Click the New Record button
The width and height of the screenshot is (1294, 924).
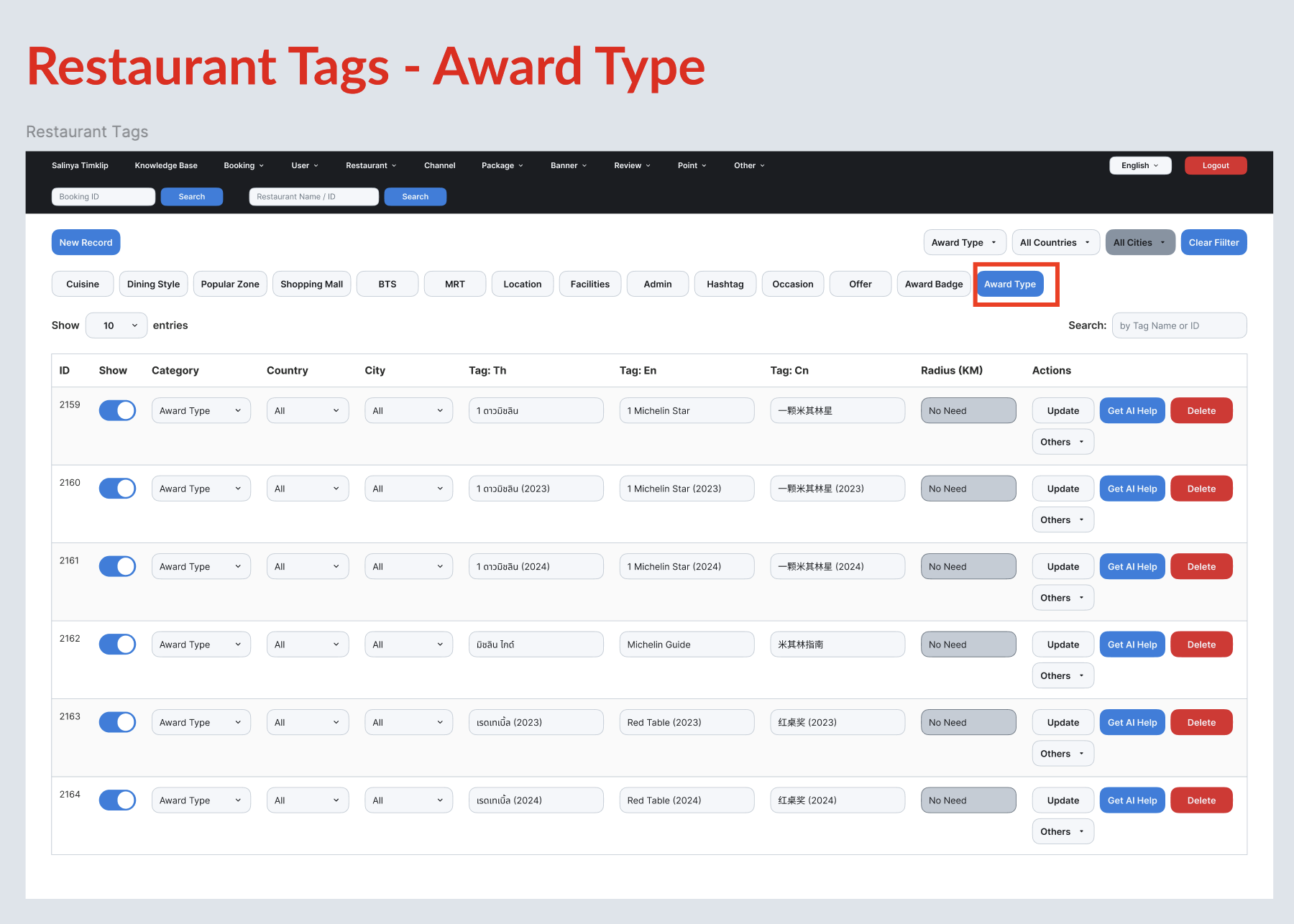click(86, 243)
